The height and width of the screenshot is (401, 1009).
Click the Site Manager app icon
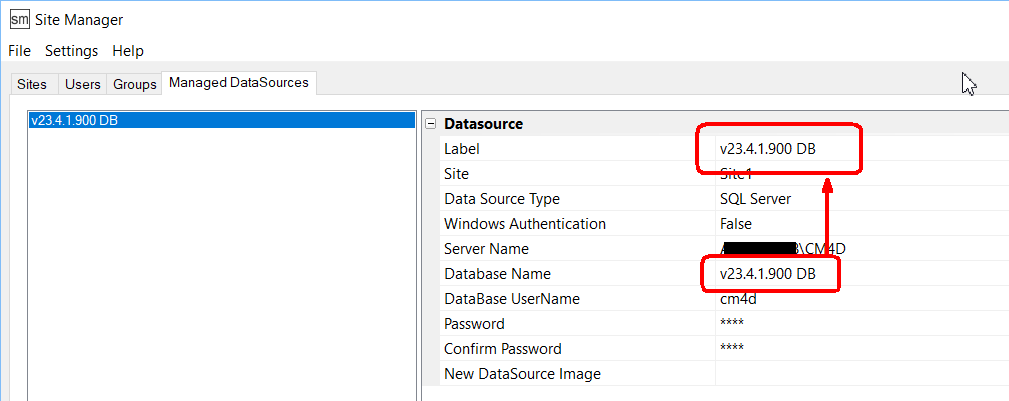[x=19, y=20]
